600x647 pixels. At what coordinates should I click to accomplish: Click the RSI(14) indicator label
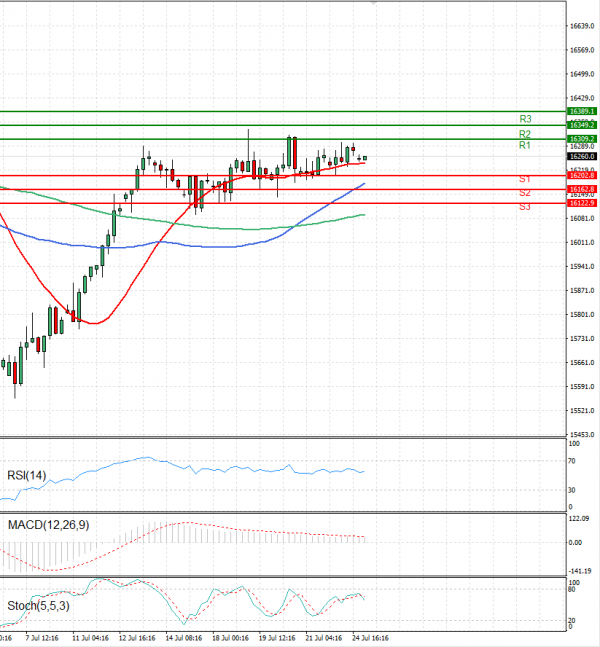pos(26,475)
